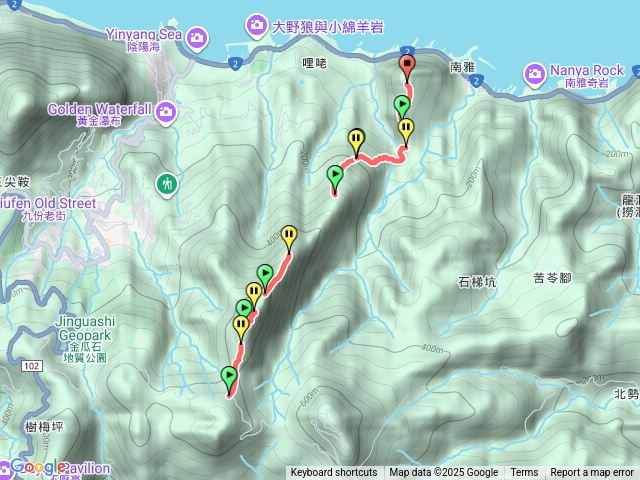Click the Google logo
The width and height of the screenshot is (640, 480).
click(38, 466)
